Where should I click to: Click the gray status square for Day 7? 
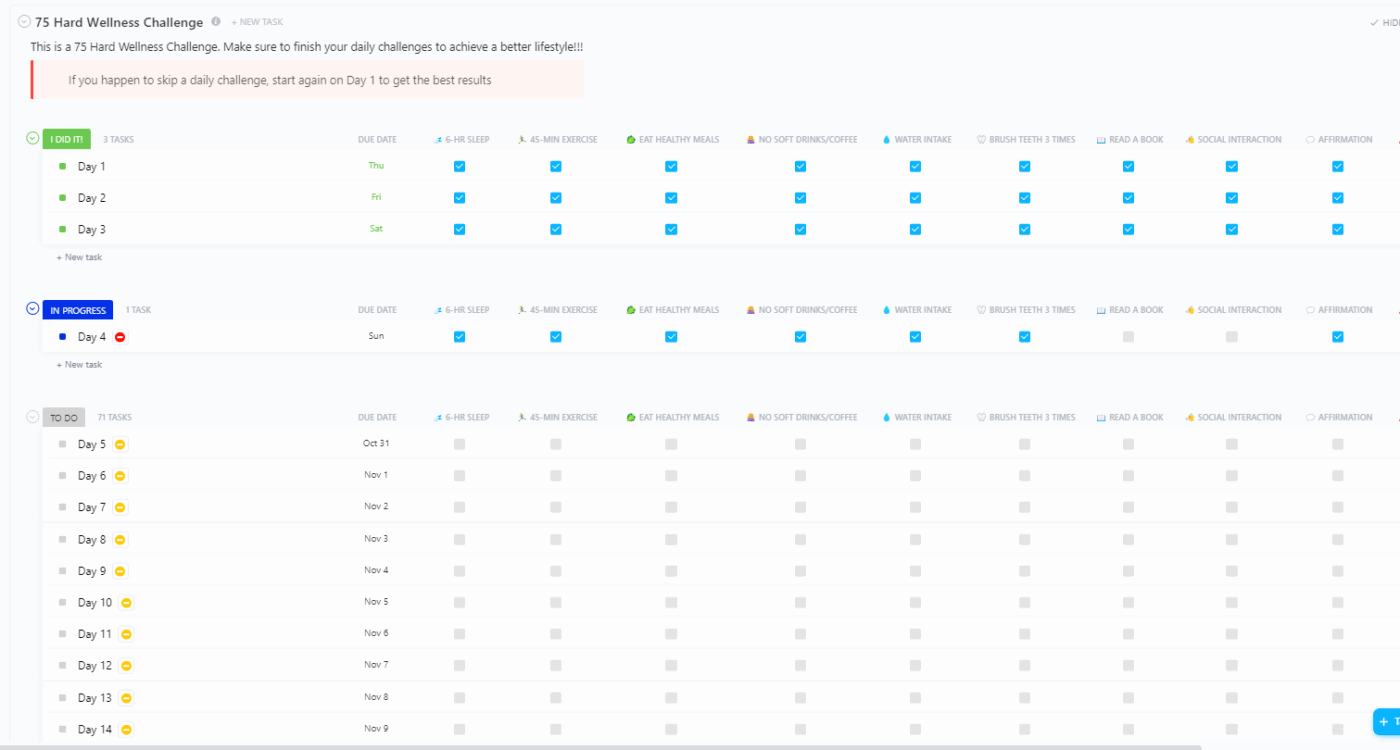62,508
